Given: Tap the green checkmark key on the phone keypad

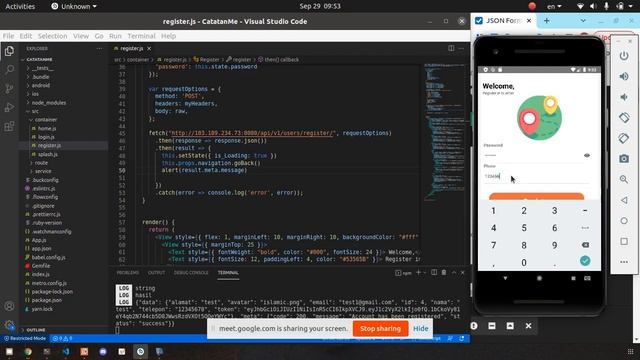Looking at the screenshot, I should [585, 261].
